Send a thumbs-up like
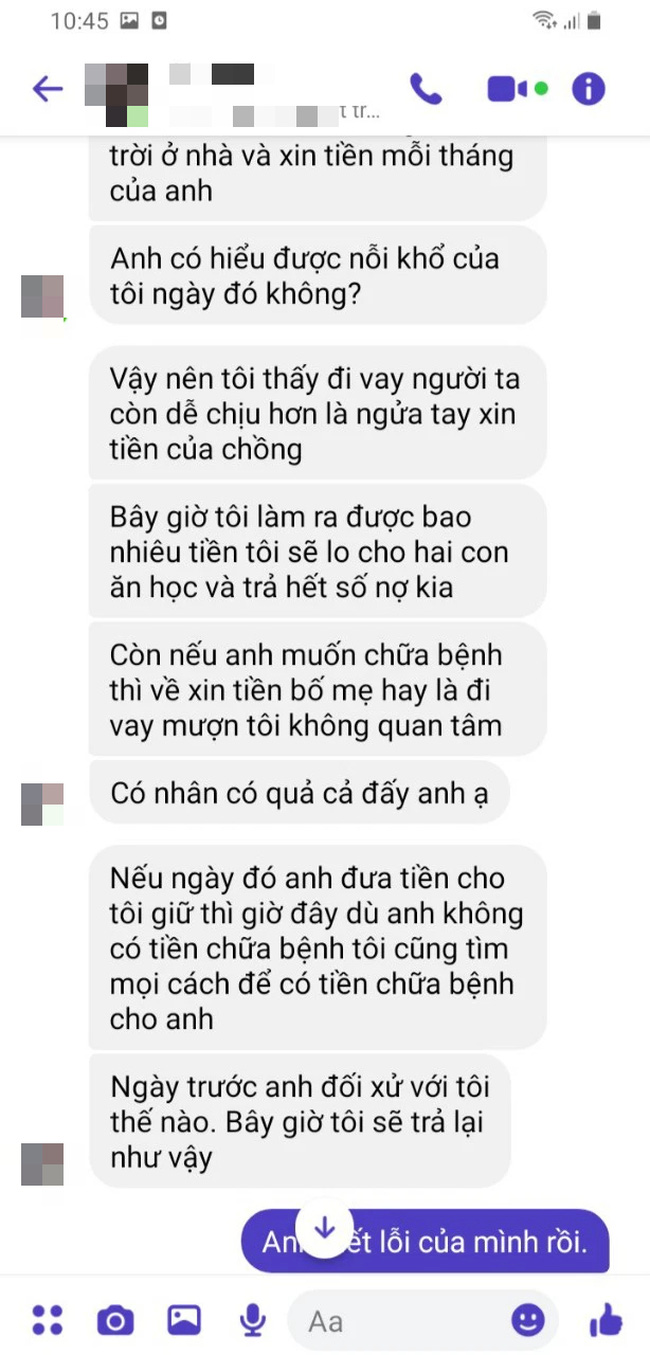Screen dimensions: 650x1355 [606, 1320]
